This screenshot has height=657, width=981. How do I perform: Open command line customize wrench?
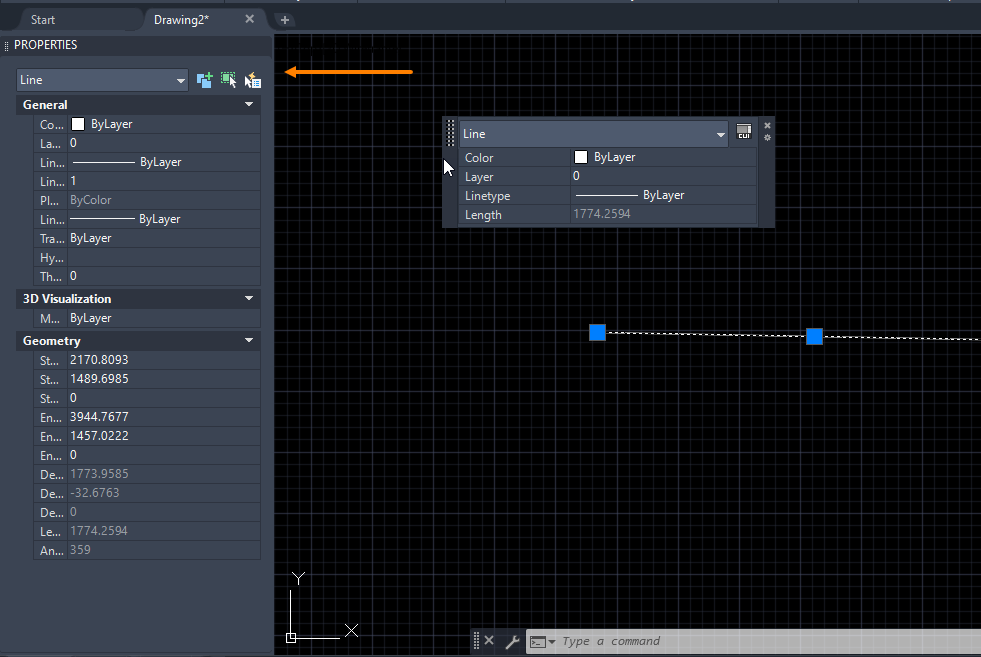tap(512, 641)
